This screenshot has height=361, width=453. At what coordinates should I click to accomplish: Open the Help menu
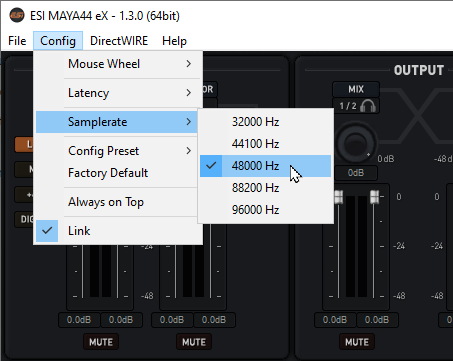point(174,41)
